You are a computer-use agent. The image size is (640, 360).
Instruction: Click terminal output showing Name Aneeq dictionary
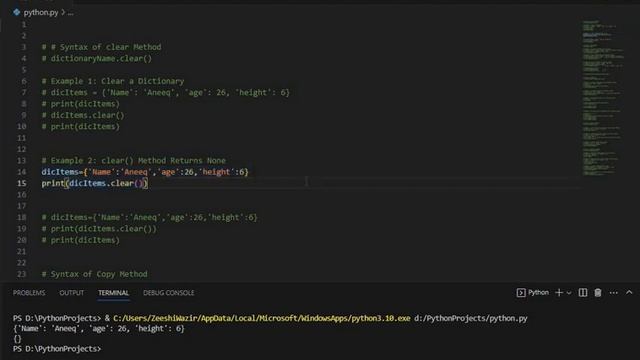[x=99, y=328]
